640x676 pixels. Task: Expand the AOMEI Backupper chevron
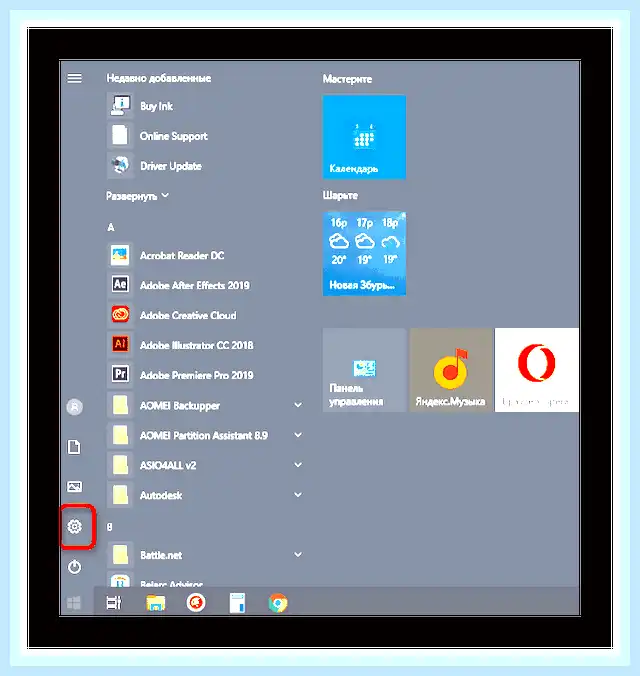tap(298, 405)
